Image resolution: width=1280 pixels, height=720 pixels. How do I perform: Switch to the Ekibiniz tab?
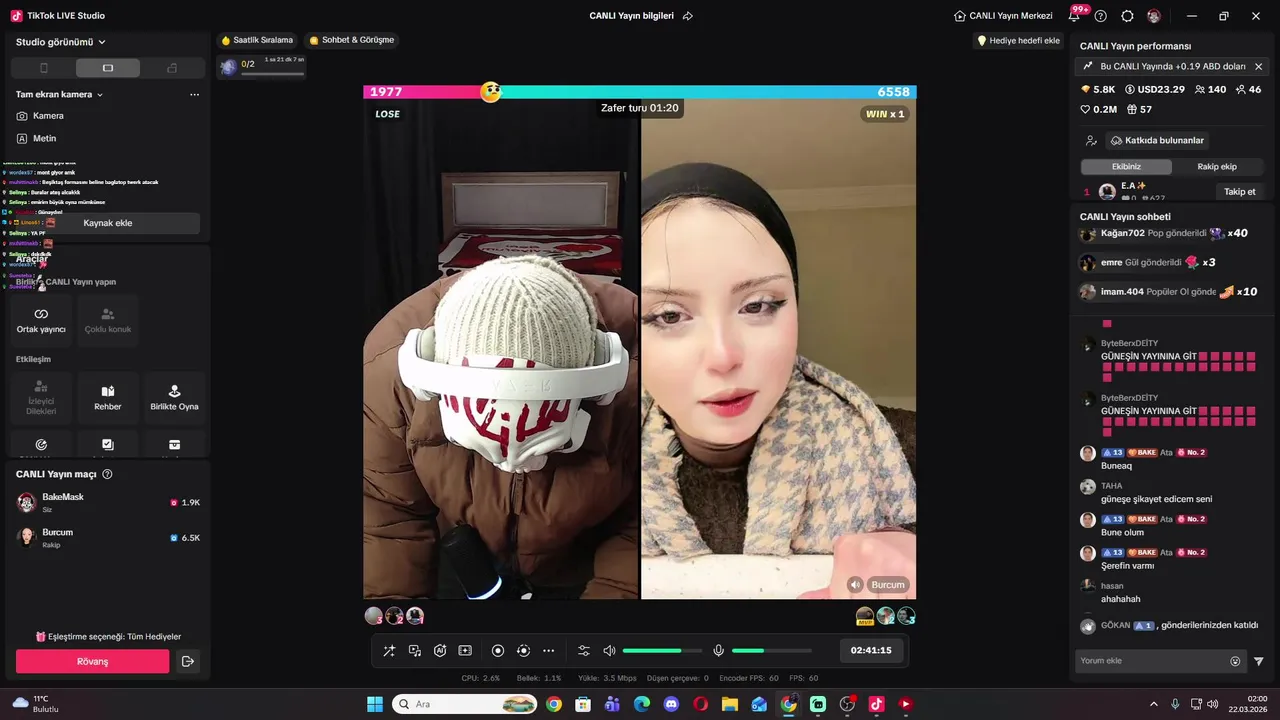[1126, 167]
